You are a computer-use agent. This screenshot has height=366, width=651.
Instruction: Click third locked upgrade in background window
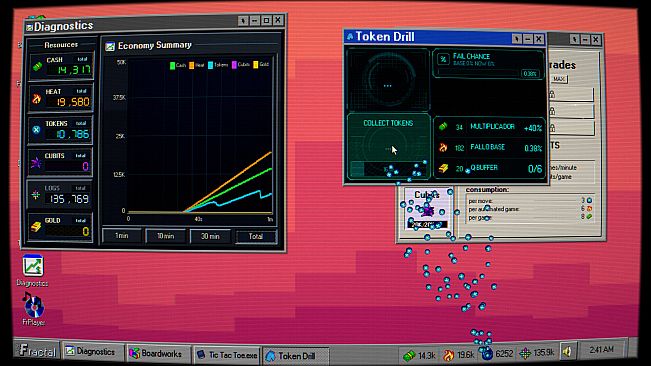click(x=571, y=128)
